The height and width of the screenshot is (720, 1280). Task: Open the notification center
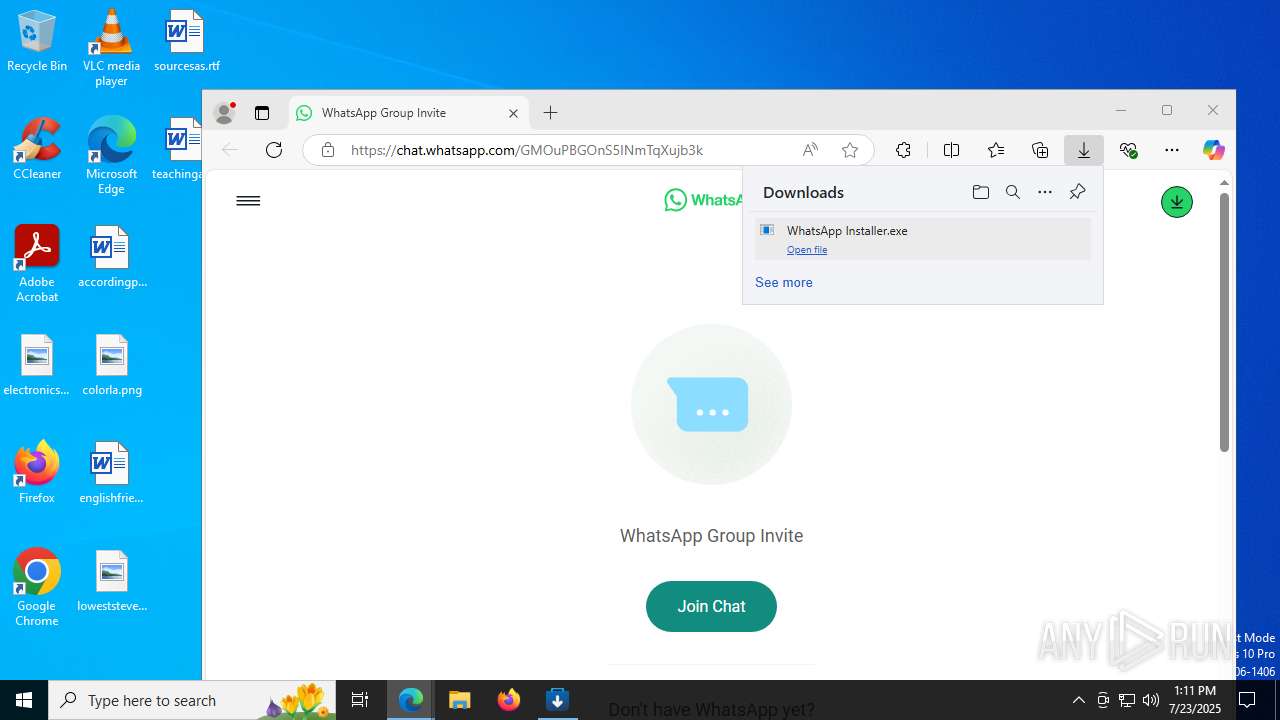coord(1247,700)
